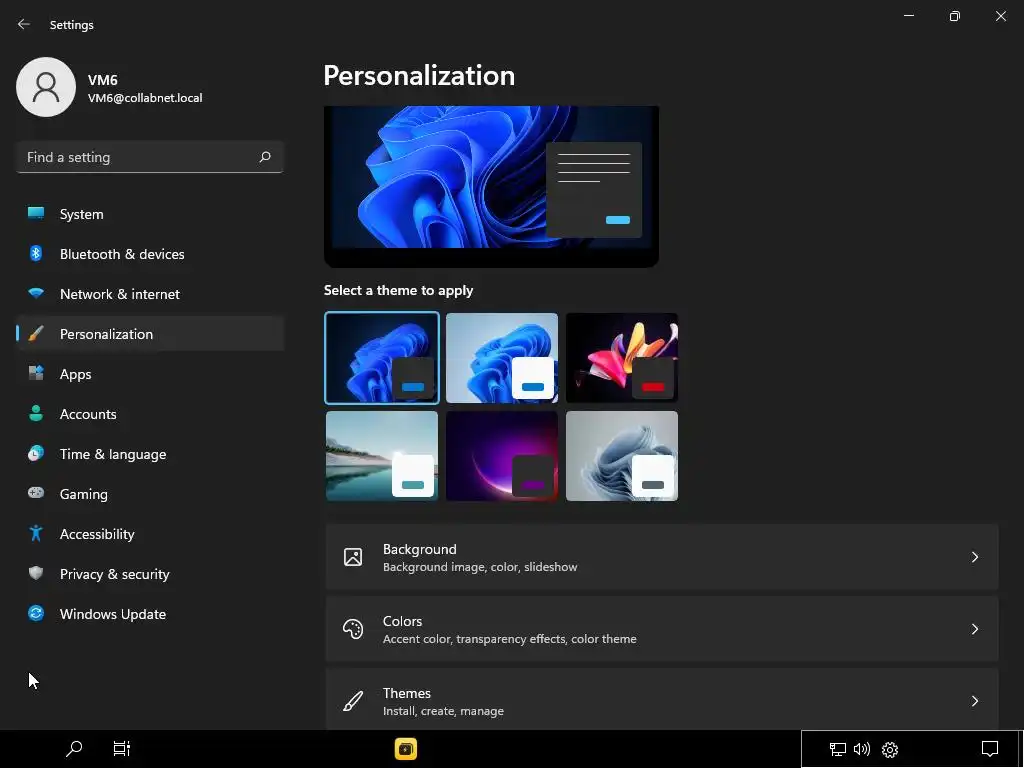This screenshot has width=1024, height=768.
Task: Go to Accessibility settings
Action: coord(150,534)
